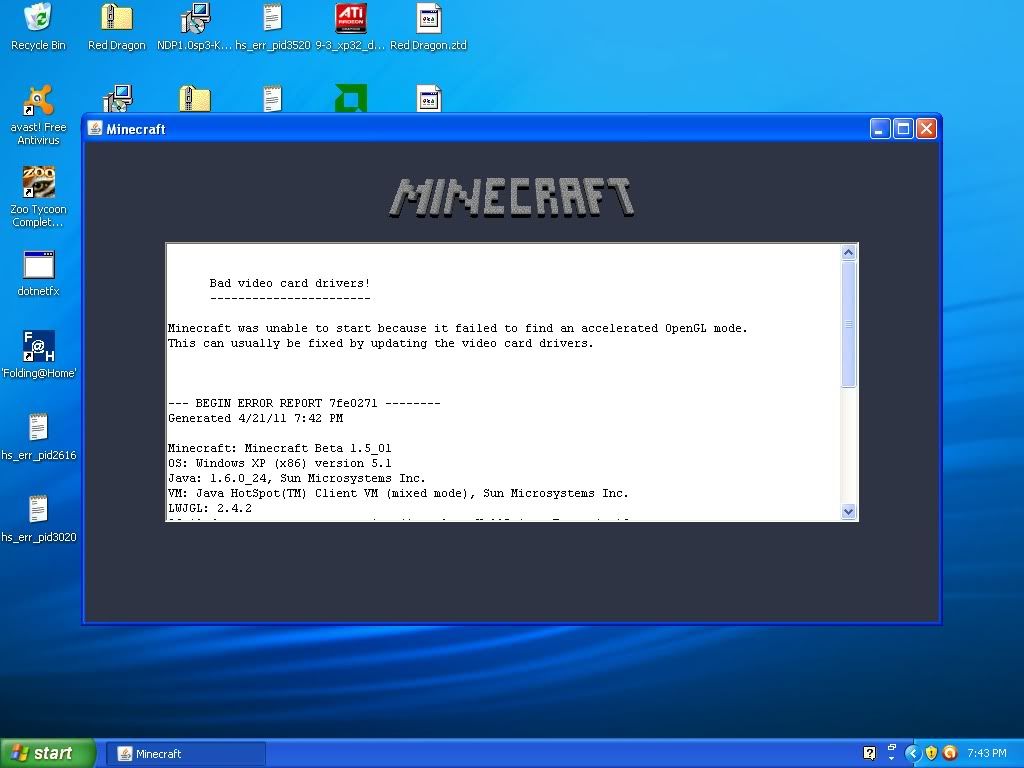Minimize the Minecraft window
Image resolution: width=1024 pixels, height=768 pixels.
(x=880, y=129)
